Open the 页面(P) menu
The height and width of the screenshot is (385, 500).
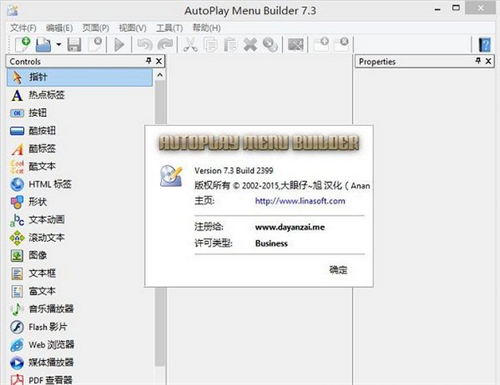pos(96,28)
